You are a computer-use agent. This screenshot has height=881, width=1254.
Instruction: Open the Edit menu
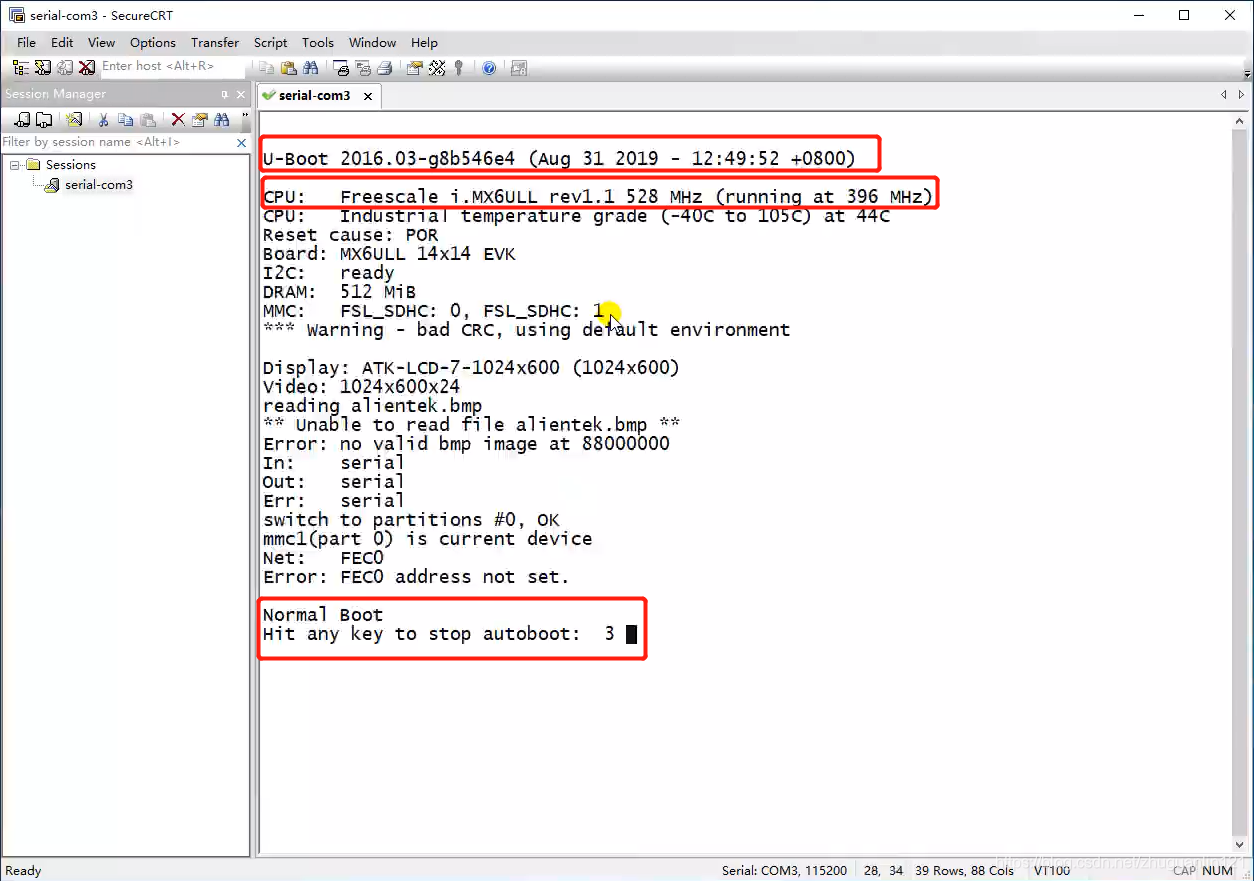pos(62,43)
